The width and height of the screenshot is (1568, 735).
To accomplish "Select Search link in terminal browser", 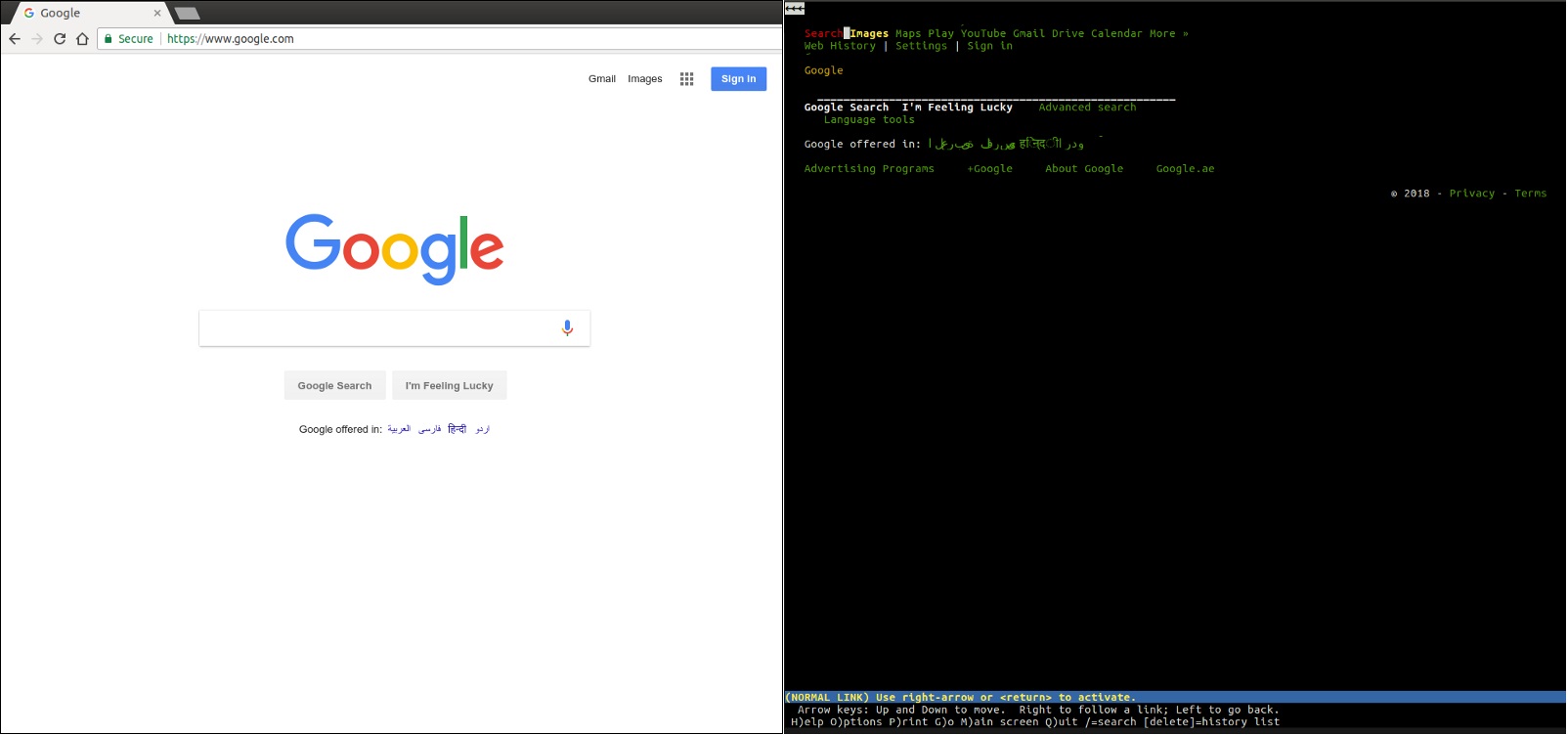I will (x=824, y=33).
